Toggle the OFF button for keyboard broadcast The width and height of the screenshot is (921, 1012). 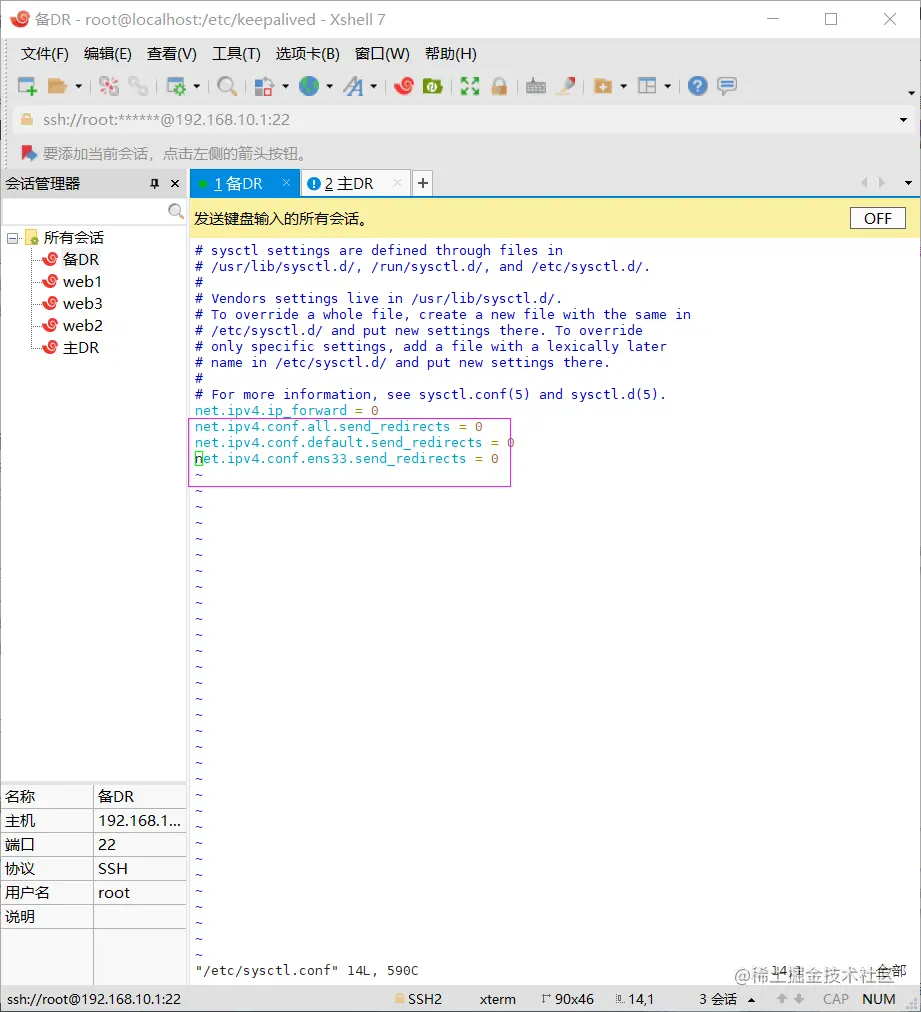(877, 218)
